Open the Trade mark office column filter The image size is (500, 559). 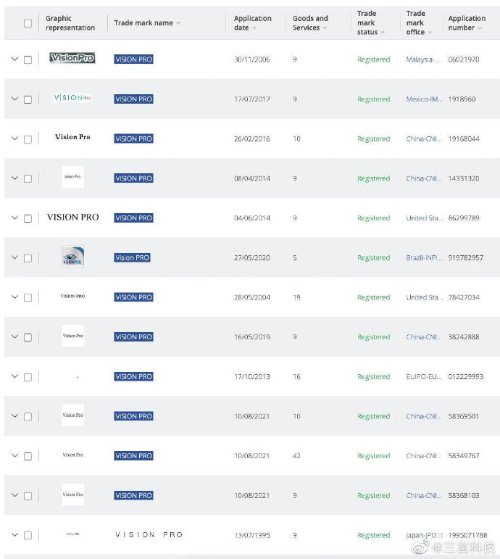click(429, 32)
